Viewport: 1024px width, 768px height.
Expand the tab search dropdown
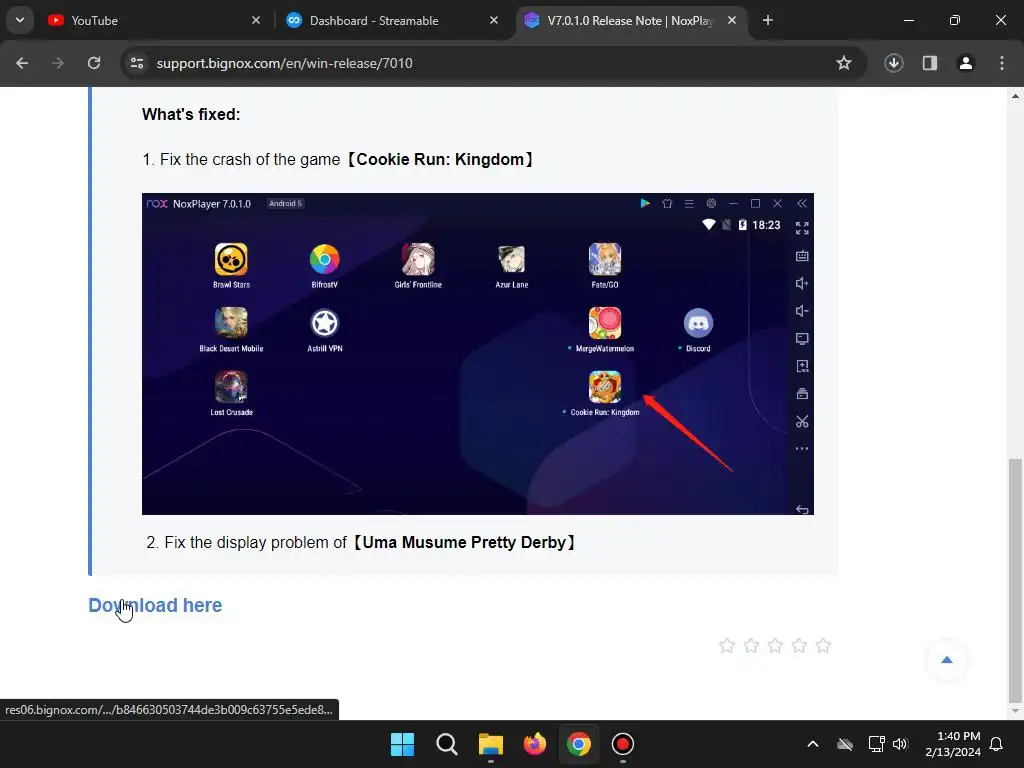point(20,20)
